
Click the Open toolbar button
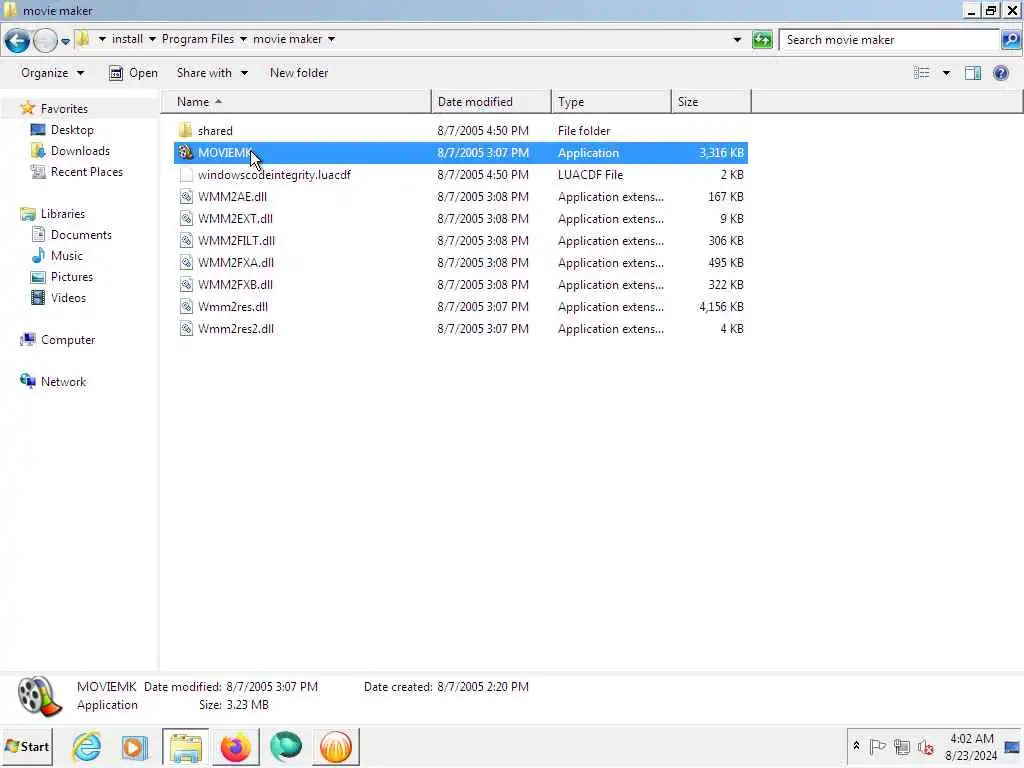tap(133, 72)
